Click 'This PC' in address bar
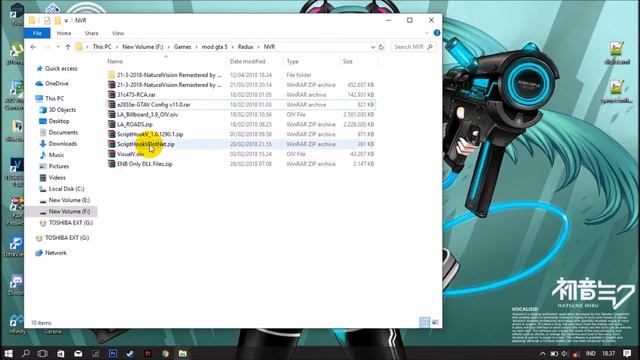The image size is (640, 360). coord(102,47)
